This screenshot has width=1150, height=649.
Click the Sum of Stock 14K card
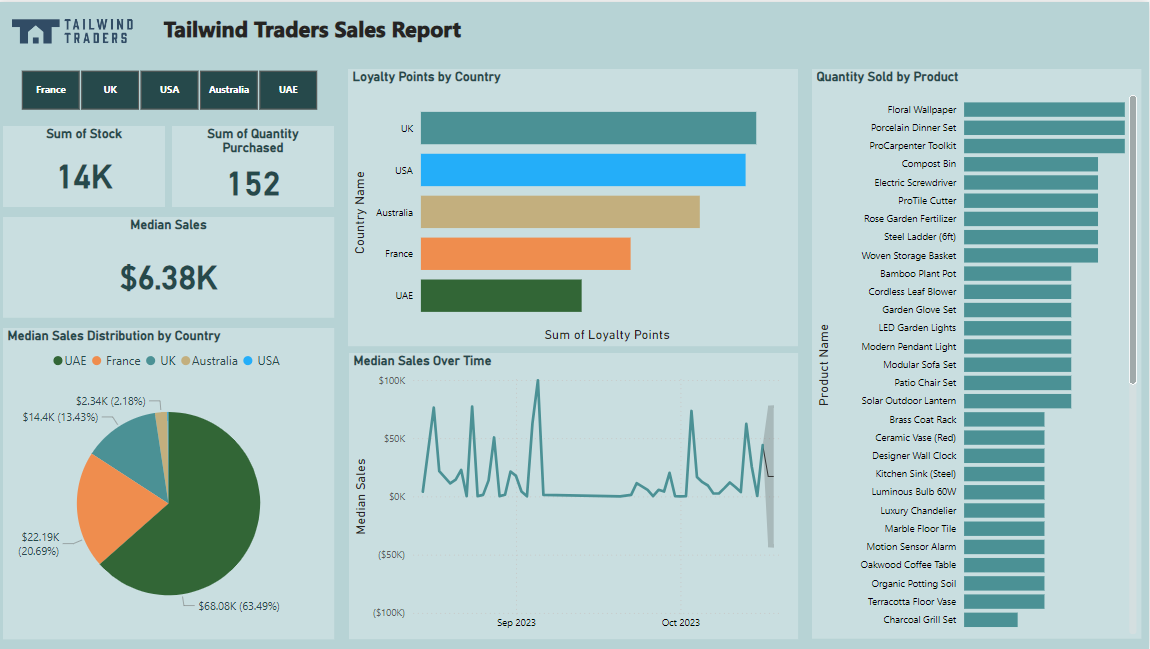click(84, 166)
